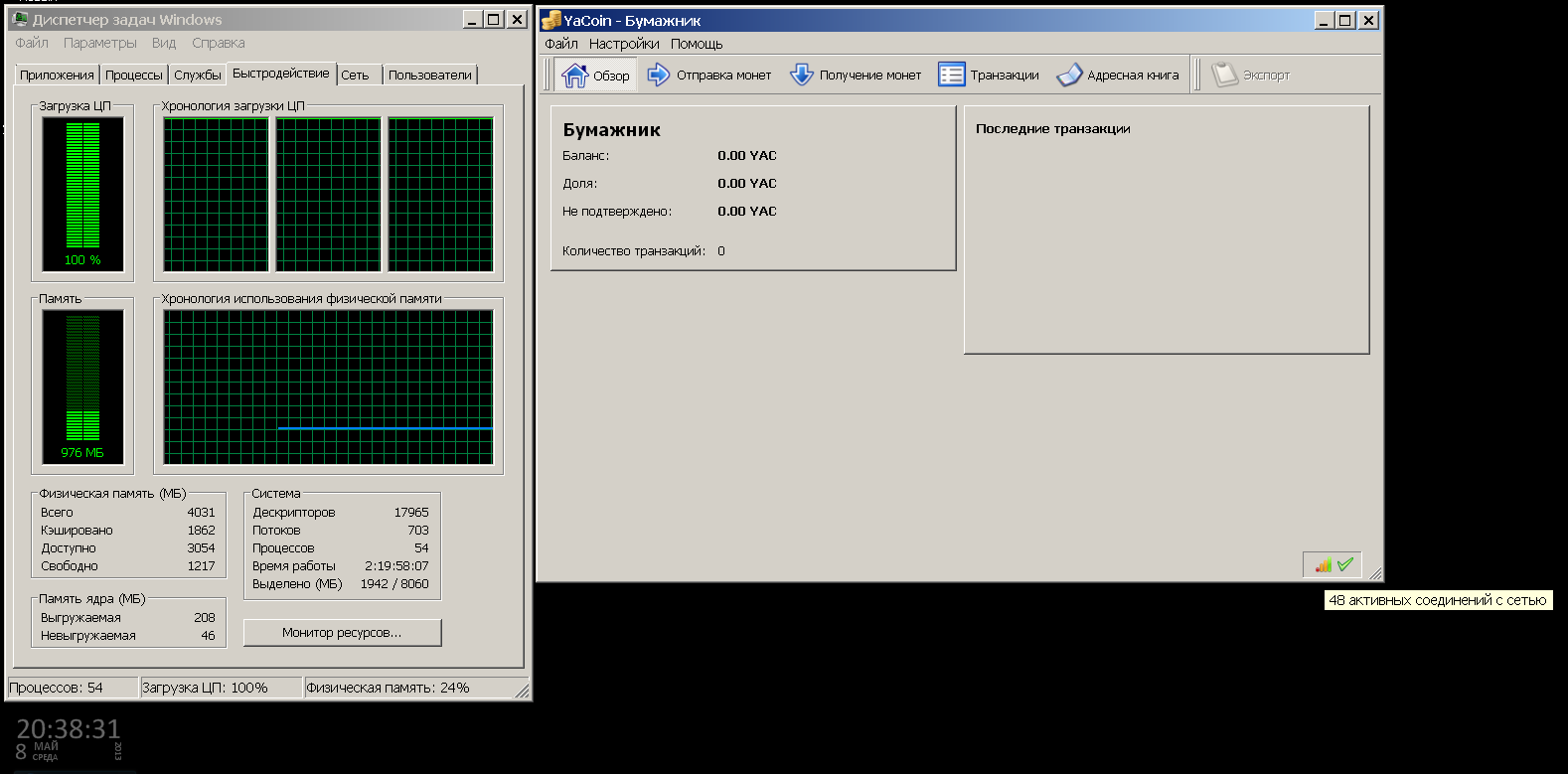This screenshot has height=774, width=1568.
Task: Click the network connections signal icon
Action: click(x=1323, y=564)
